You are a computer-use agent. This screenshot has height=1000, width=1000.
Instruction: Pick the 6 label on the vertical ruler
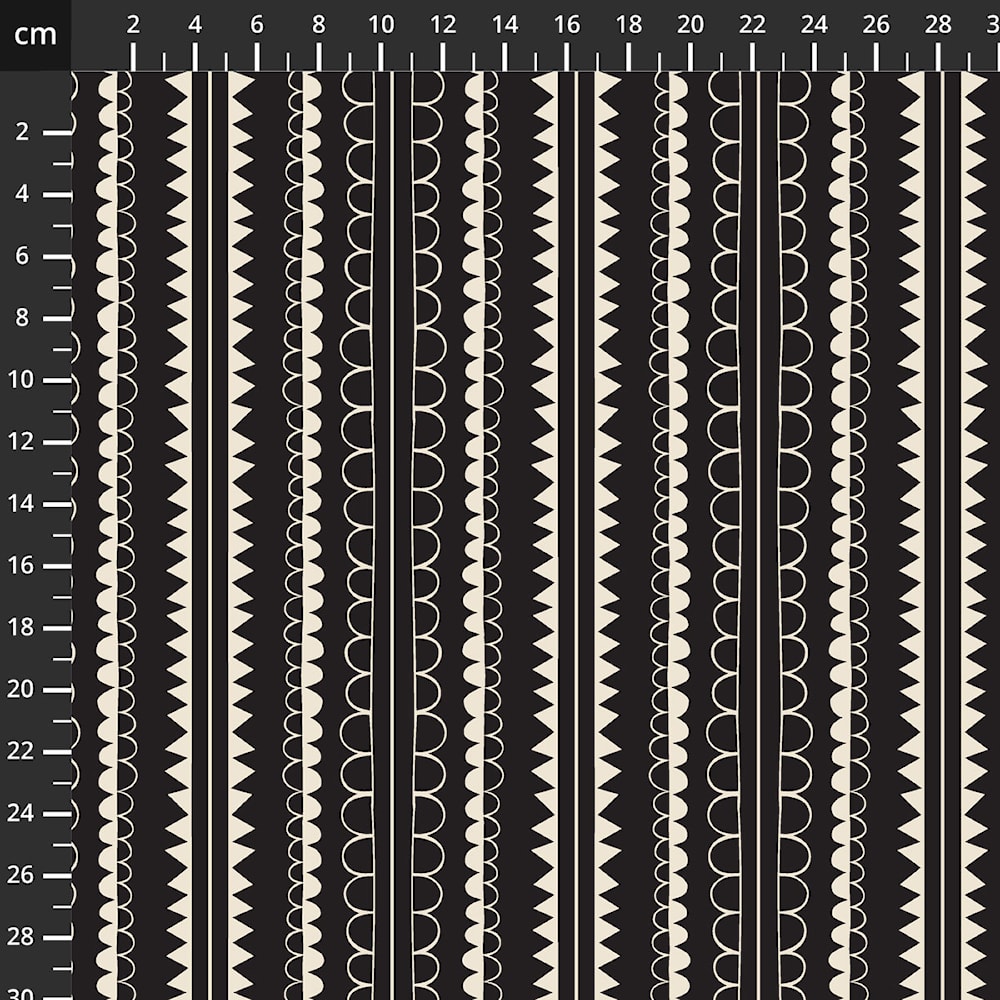click(22, 256)
